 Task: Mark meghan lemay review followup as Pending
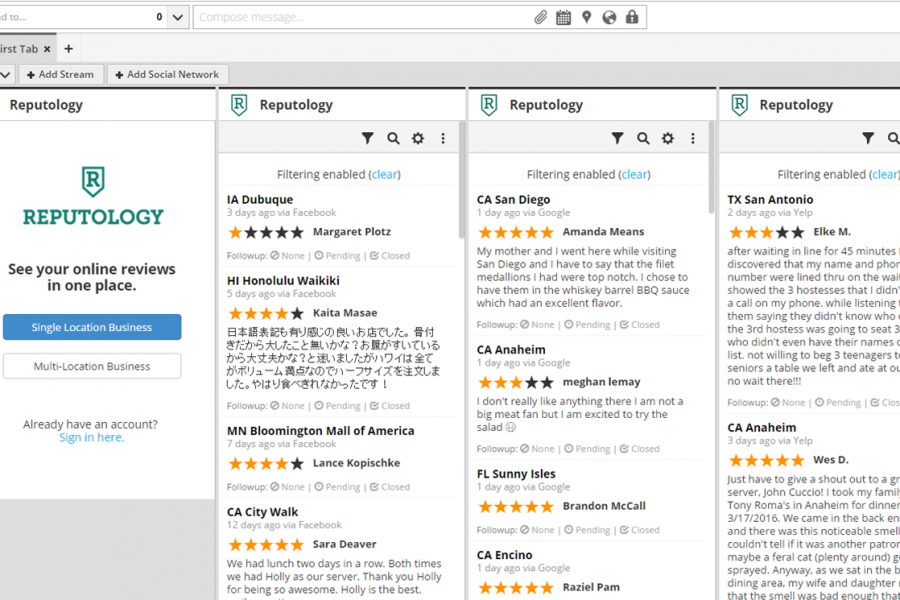(587, 448)
